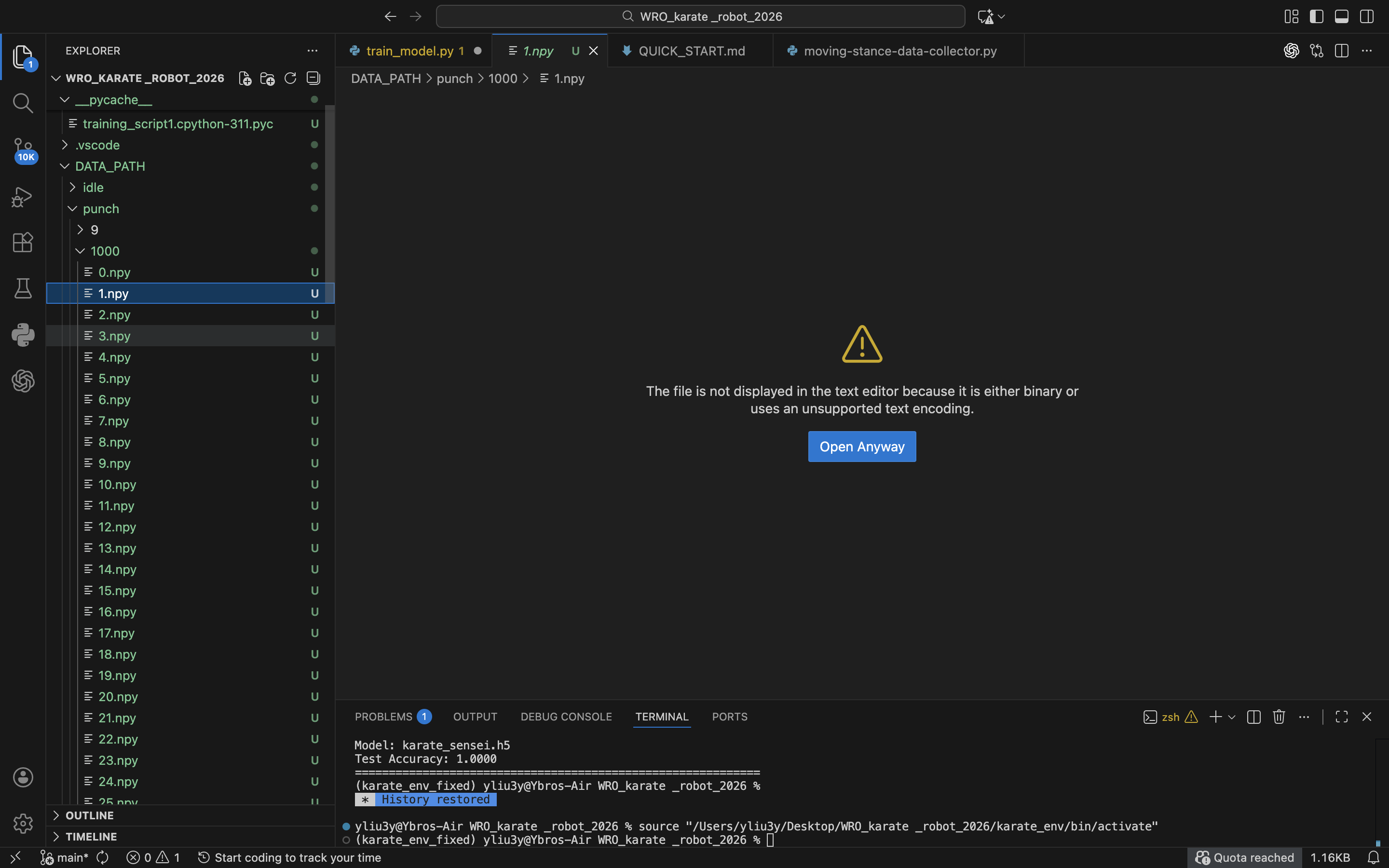This screenshot has width=1389, height=868.
Task: Open the Python sidebar view
Action: pyautogui.click(x=23, y=335)
